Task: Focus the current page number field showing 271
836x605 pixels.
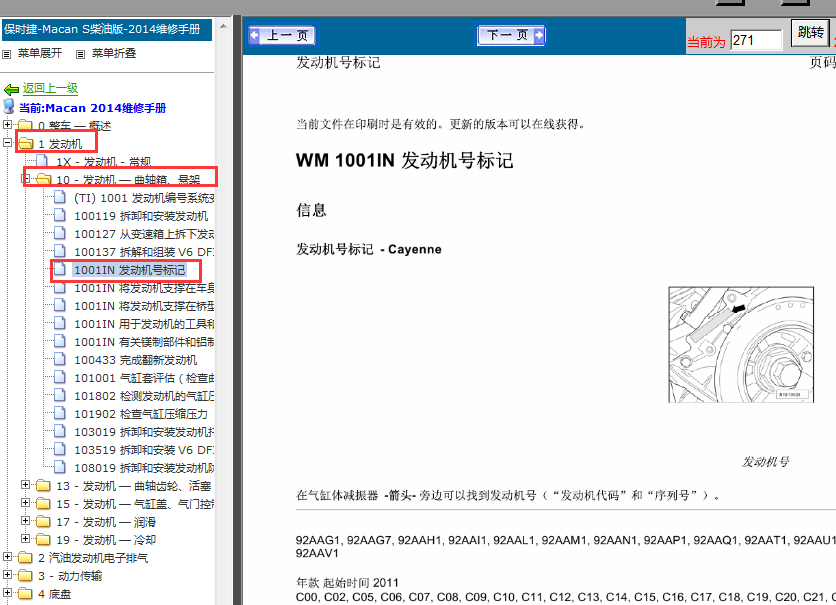Action: [x=755, y=41]
